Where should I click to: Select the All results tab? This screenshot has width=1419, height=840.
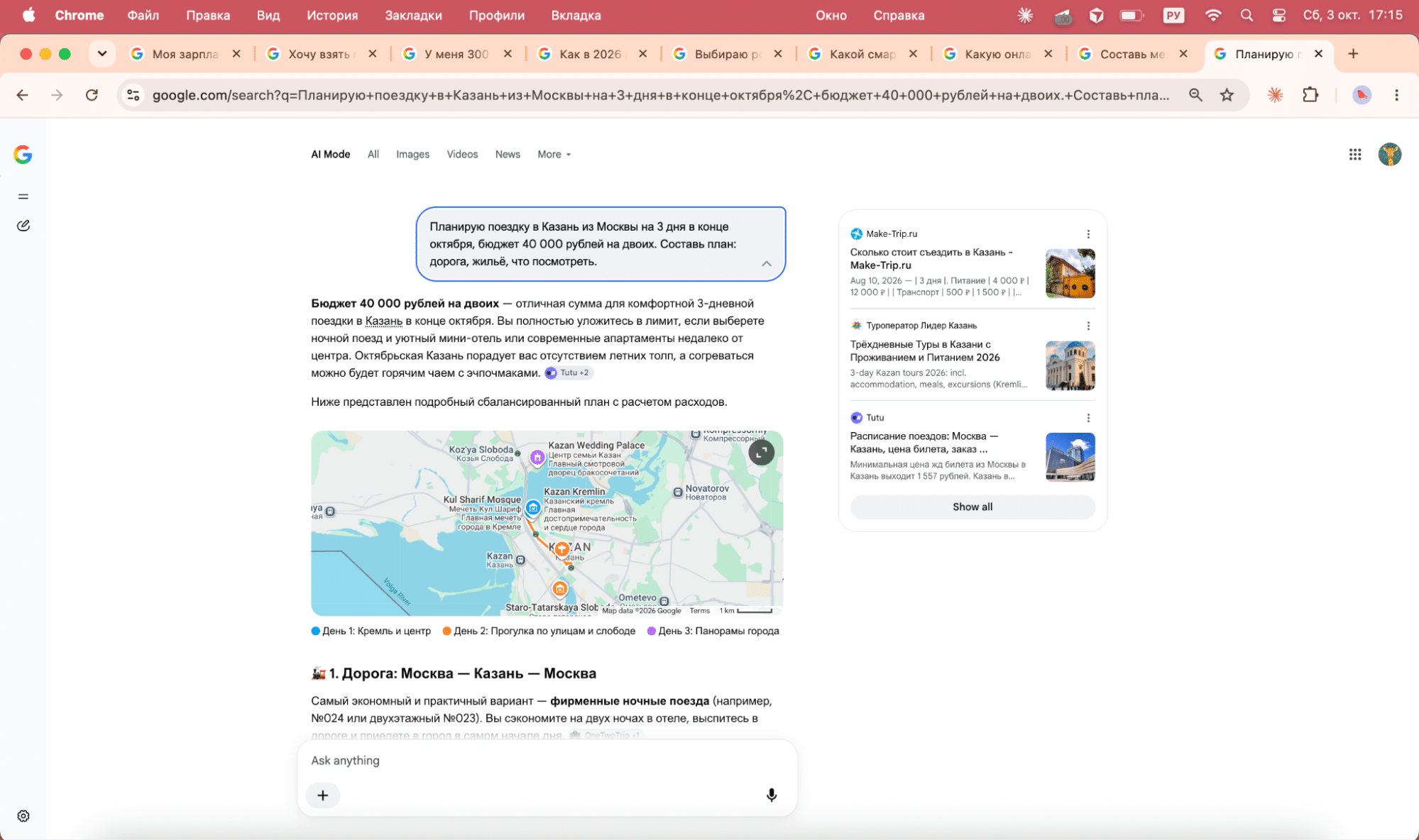click(373, 154)
